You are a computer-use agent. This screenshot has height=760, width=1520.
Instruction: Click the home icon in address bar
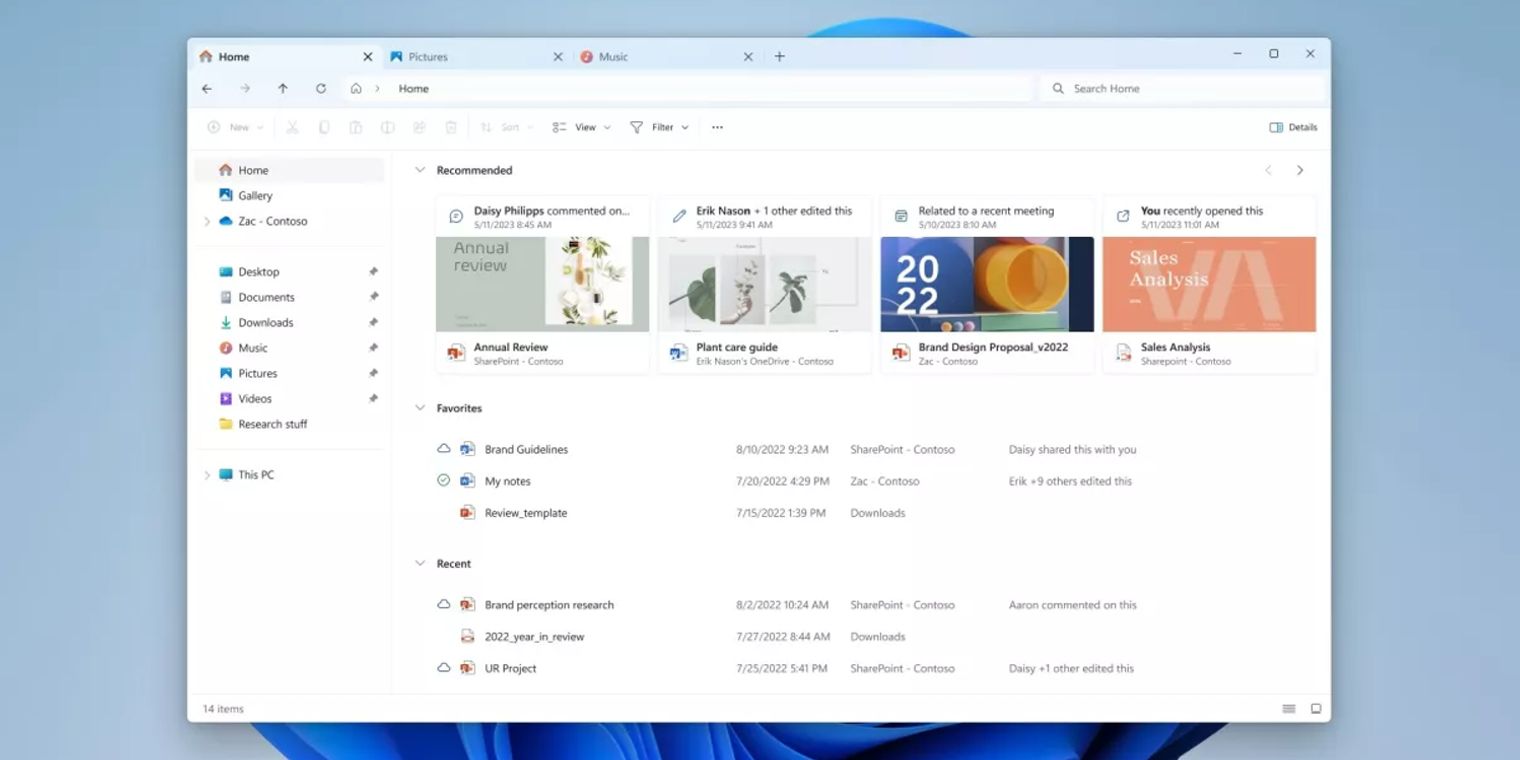356,88
